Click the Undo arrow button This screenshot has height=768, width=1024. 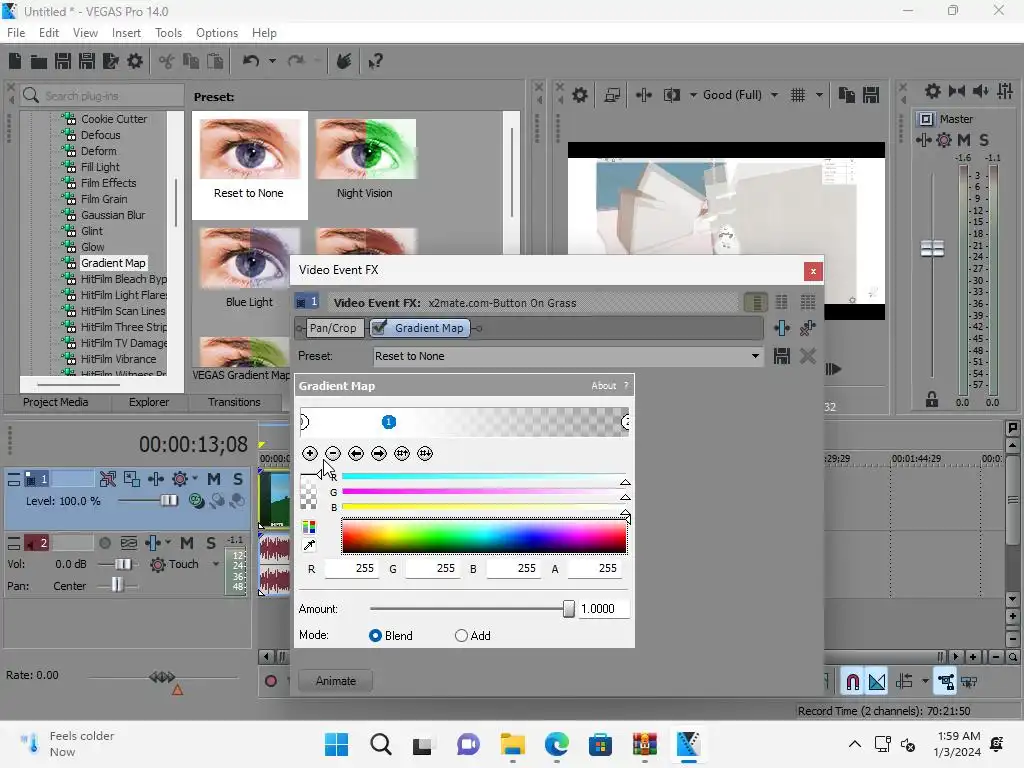(x=251, y=61)
